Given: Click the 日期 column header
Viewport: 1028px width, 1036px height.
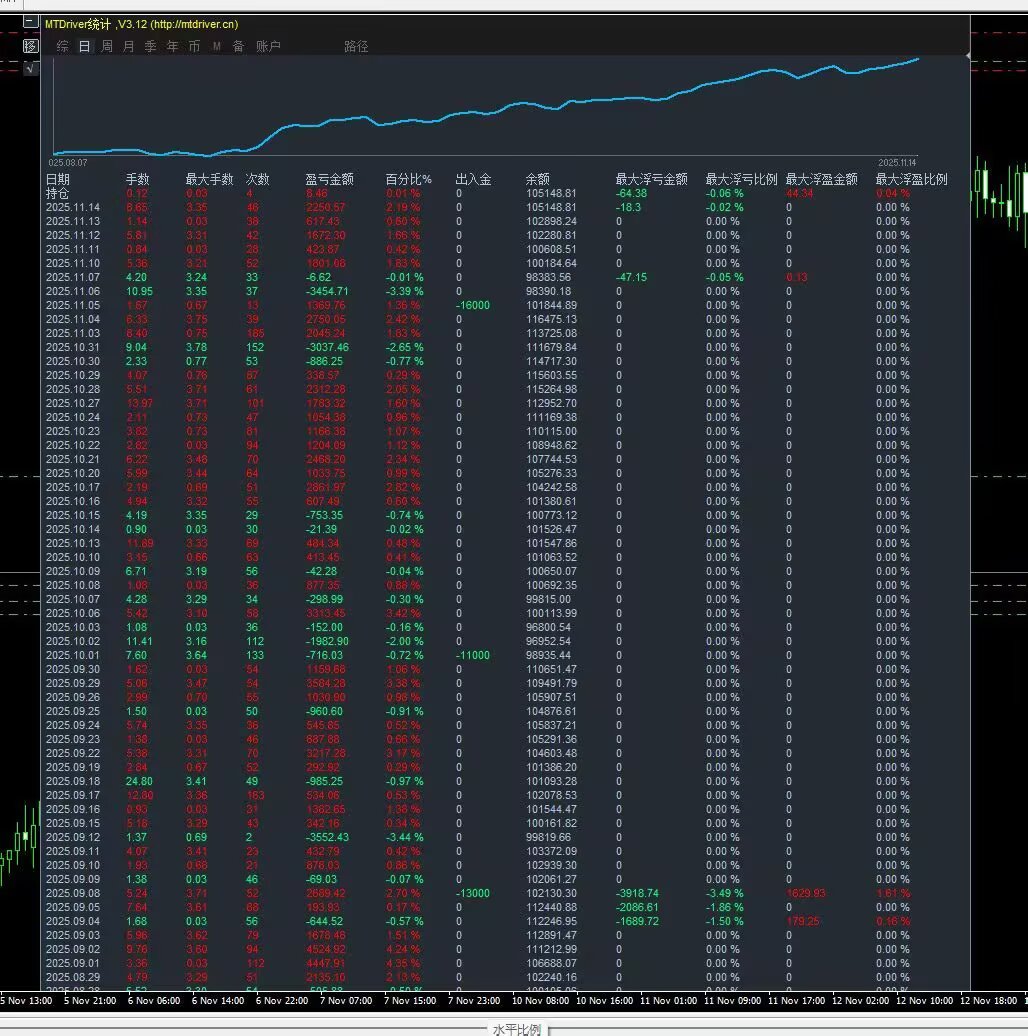Looking at the screenshot, I should coord(57,179).
